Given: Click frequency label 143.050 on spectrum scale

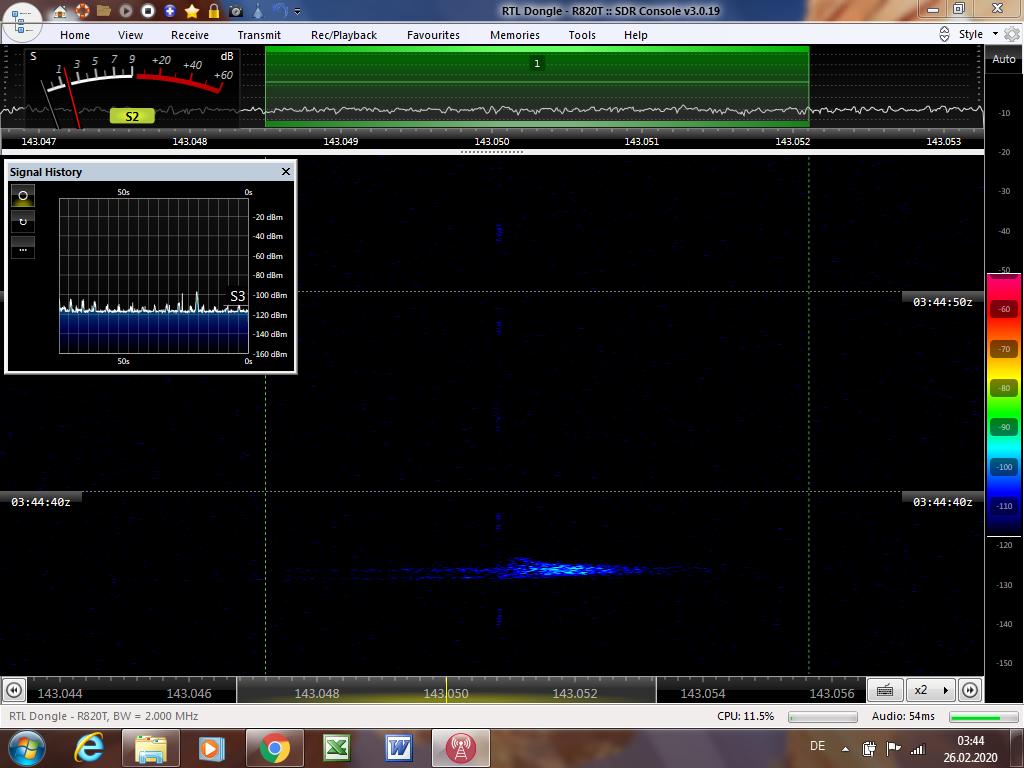Looking at the screenshot, I should (492, 141).
